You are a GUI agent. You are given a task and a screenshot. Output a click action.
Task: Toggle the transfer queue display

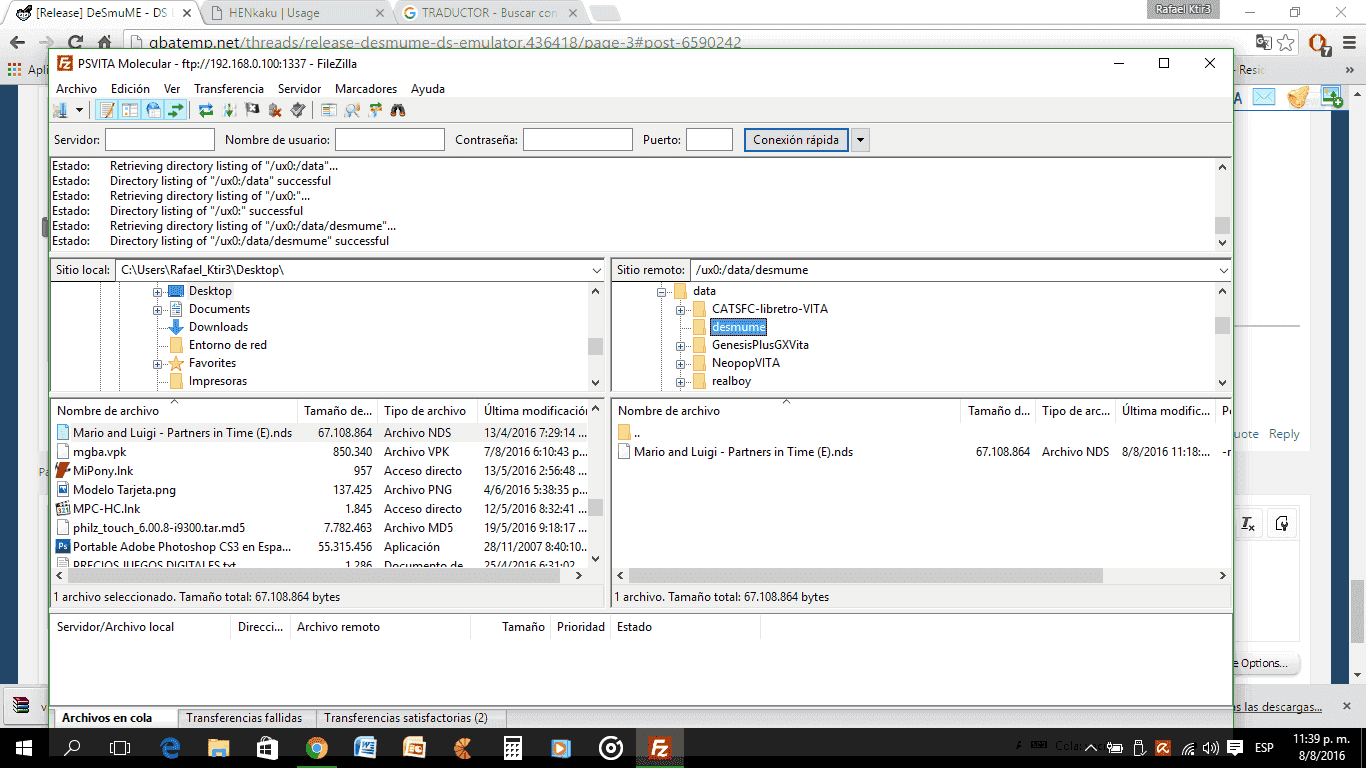(x=176, y=110)
